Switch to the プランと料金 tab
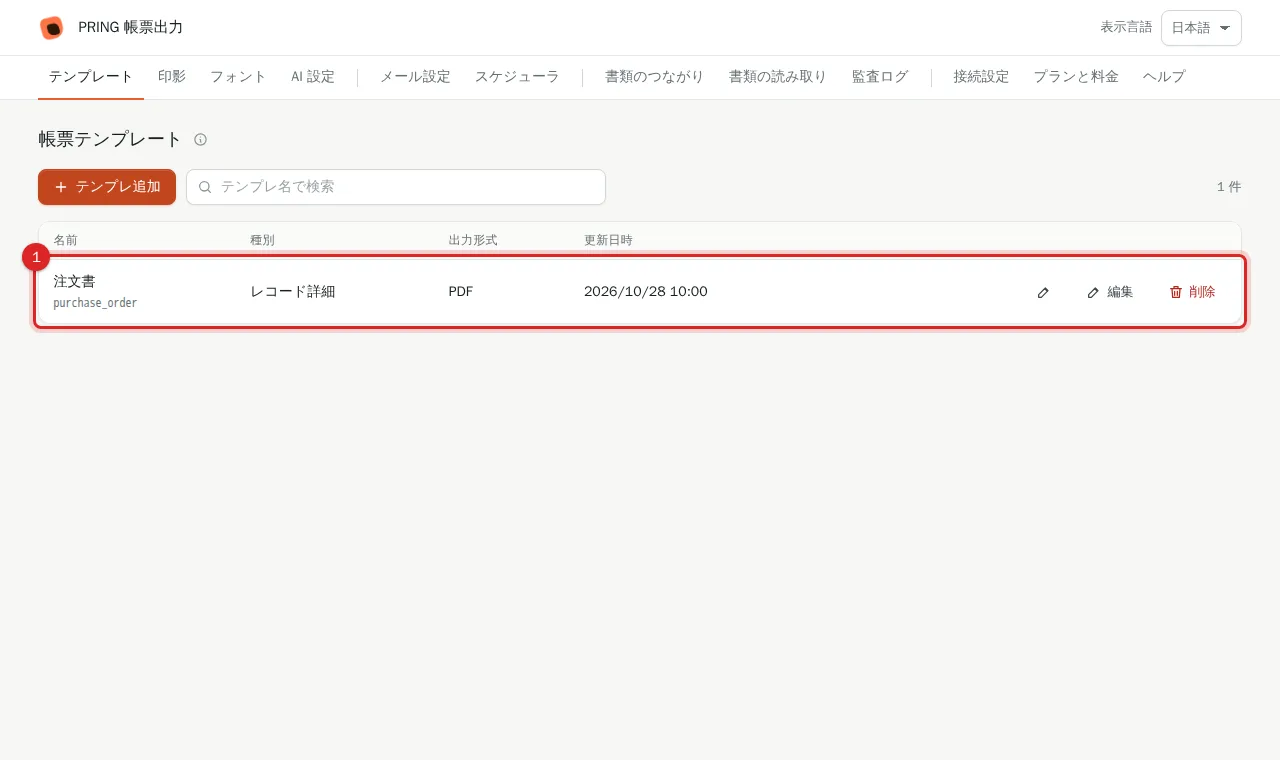This screenshot has height=760, width=1280. [x=1076, y=77]
